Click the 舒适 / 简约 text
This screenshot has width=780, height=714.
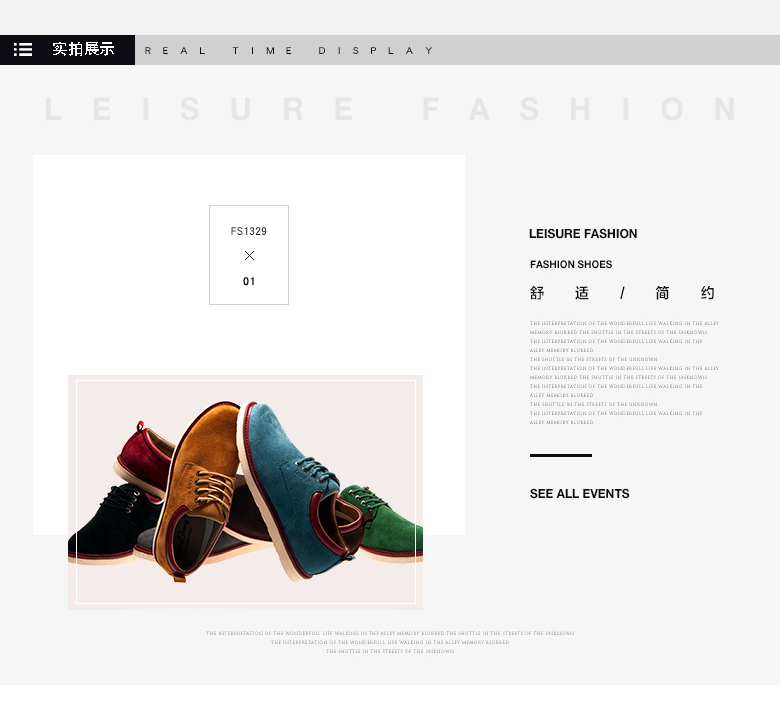coord(622,293)
